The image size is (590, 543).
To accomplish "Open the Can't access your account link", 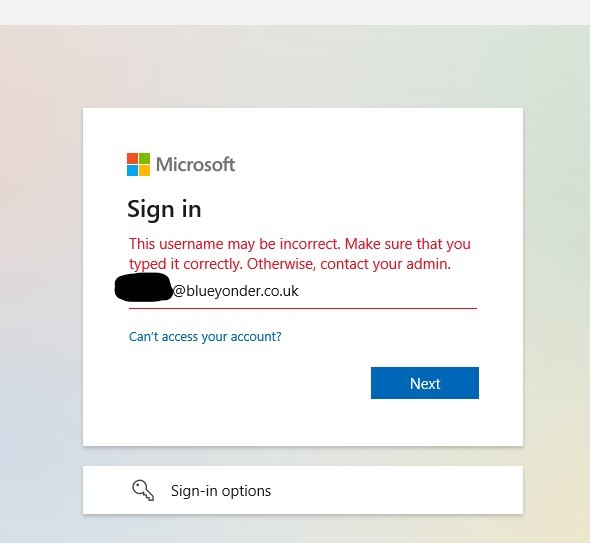I will [x=205, y=336].
